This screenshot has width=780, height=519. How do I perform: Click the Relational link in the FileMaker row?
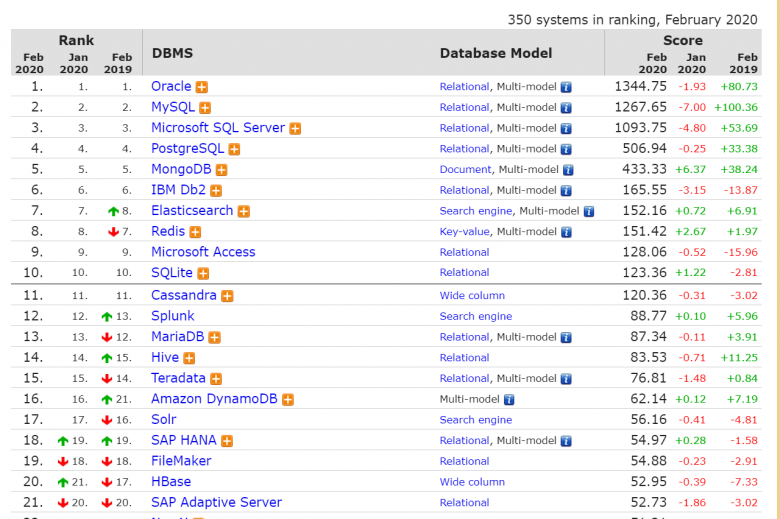[465, 461]
